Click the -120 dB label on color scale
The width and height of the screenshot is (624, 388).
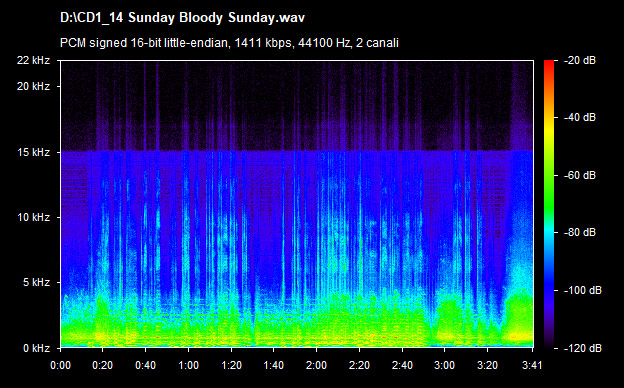pyautogui.click(x=583, y=348)
